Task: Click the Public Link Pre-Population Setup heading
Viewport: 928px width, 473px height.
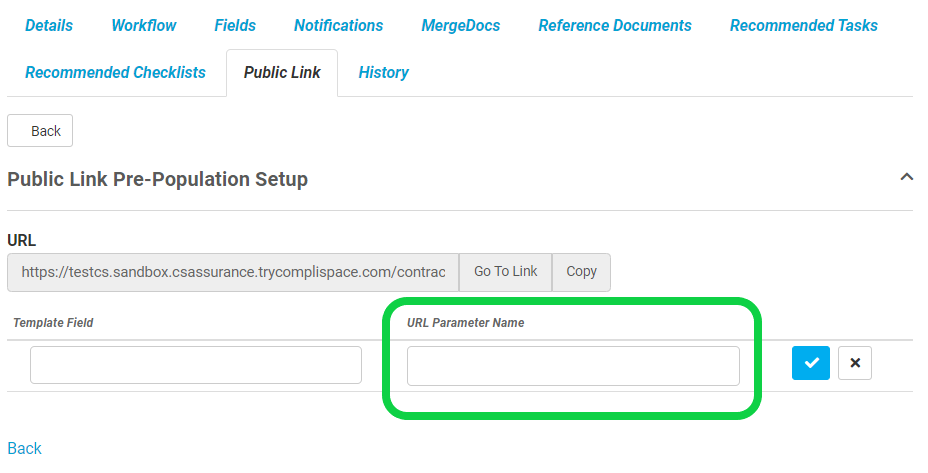Action: [157, 179]
